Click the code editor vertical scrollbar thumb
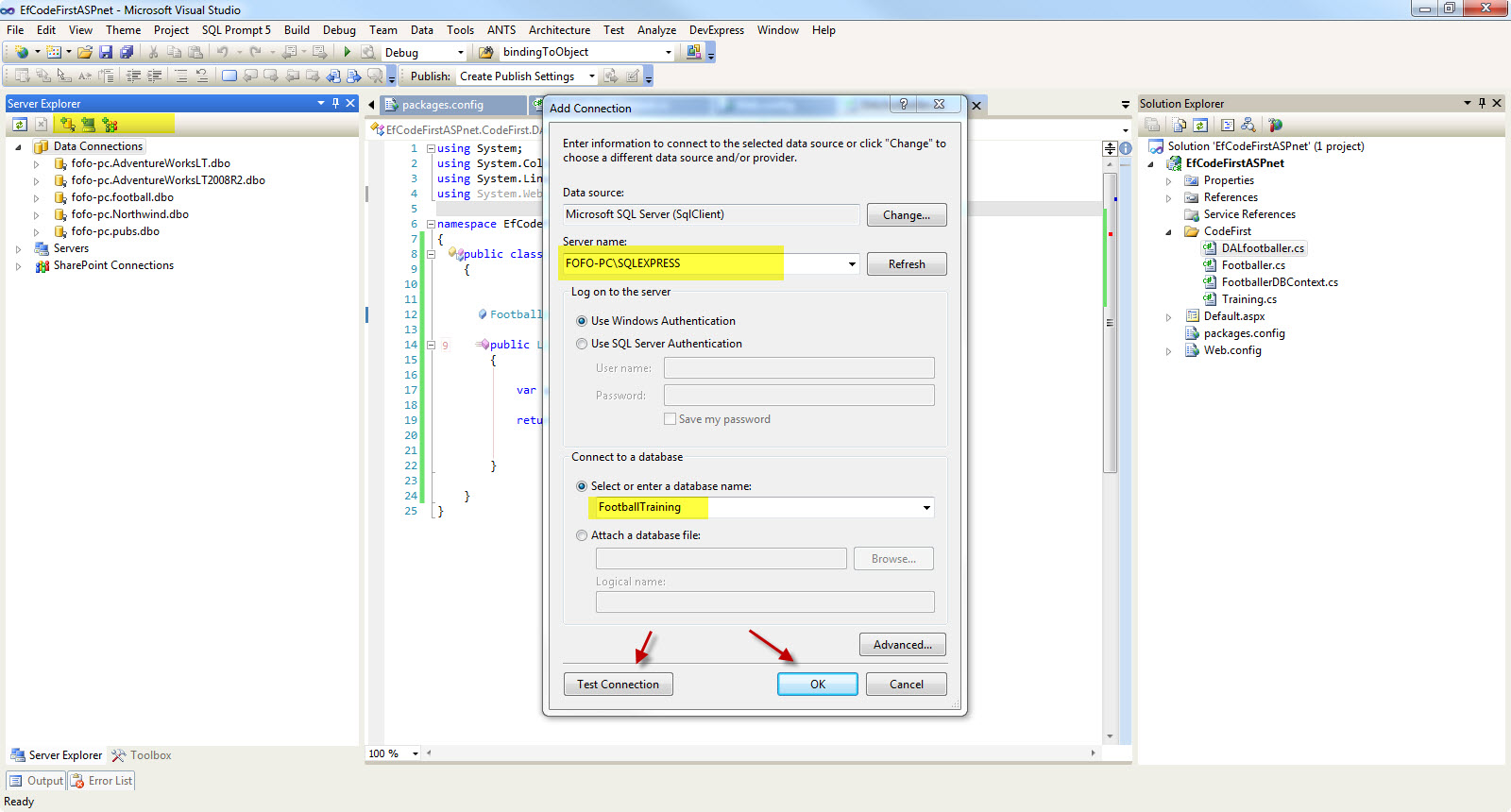 click(x=1110, y=321)
